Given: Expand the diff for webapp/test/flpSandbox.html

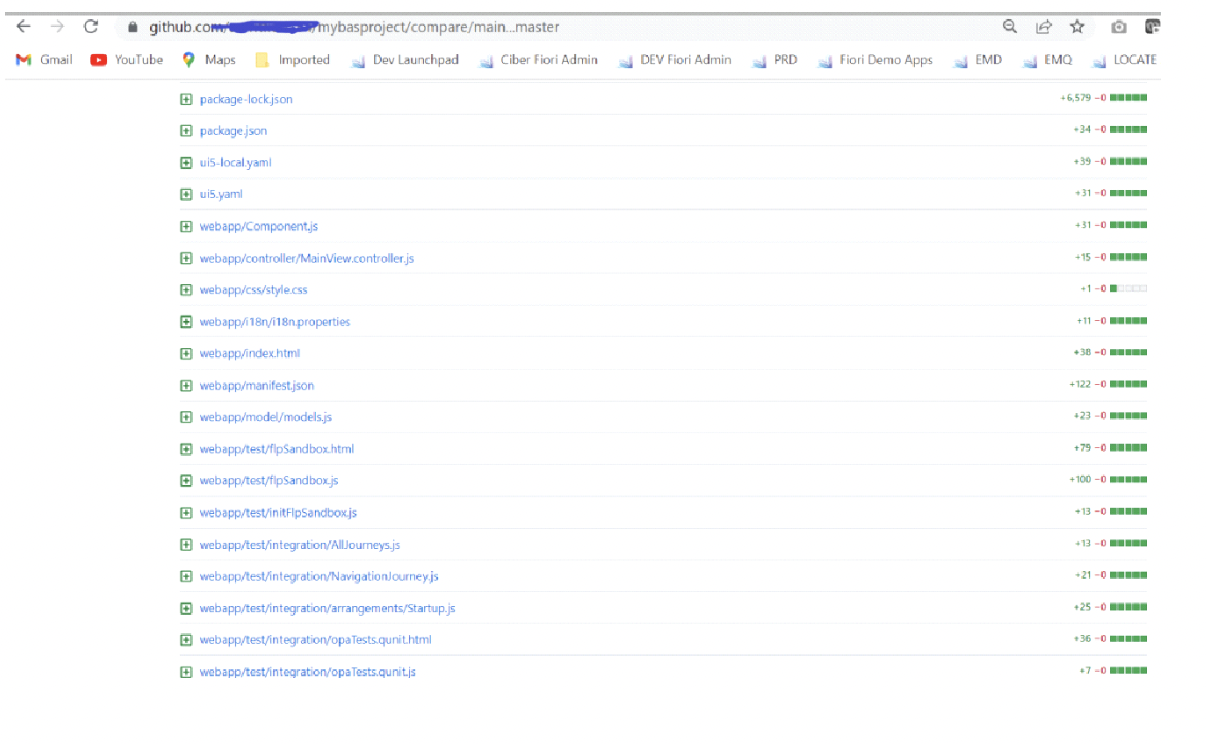Looking at the screenshot, I should pos(186,448).
